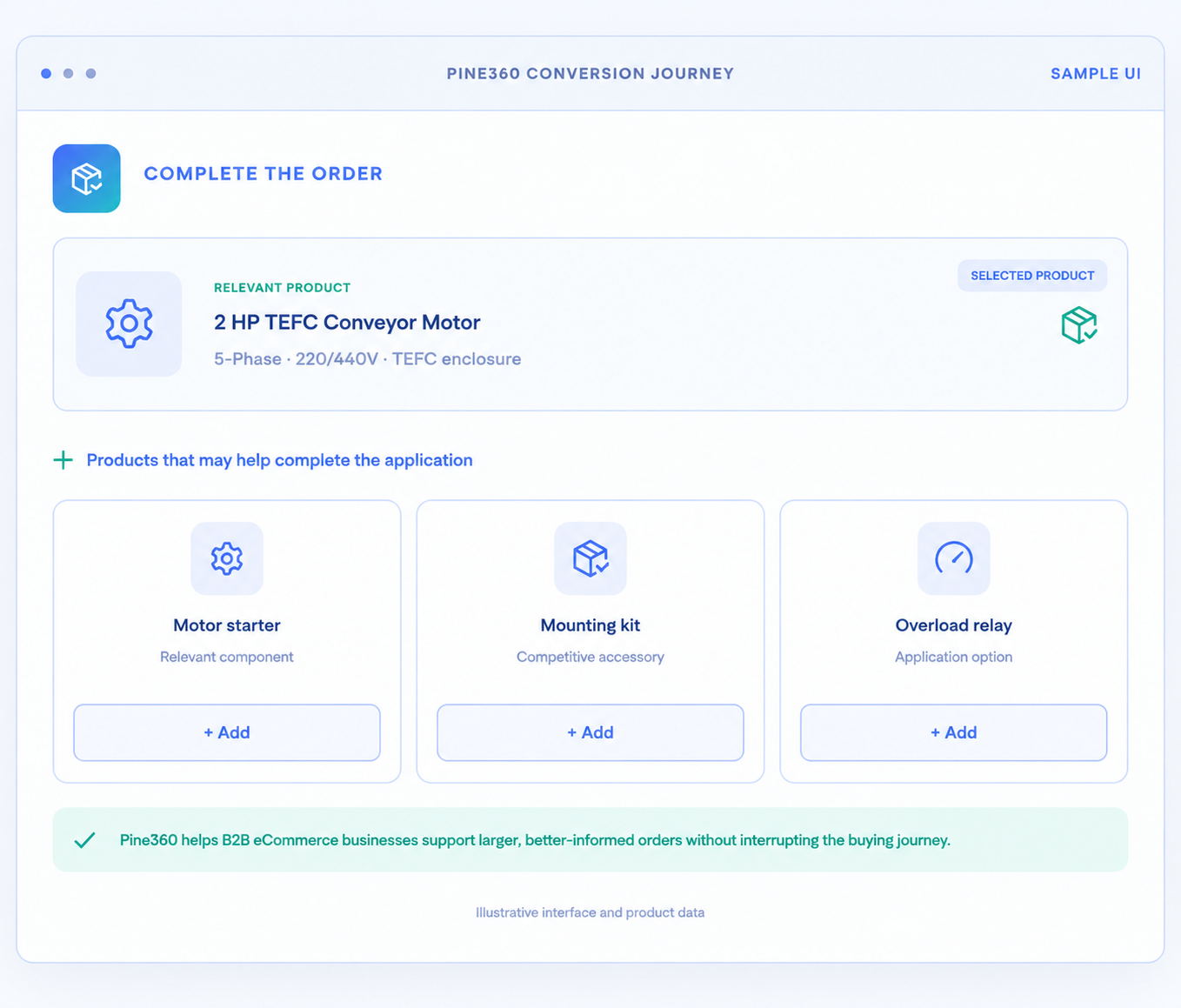Add the Overload relay to order

coord(954,732)
